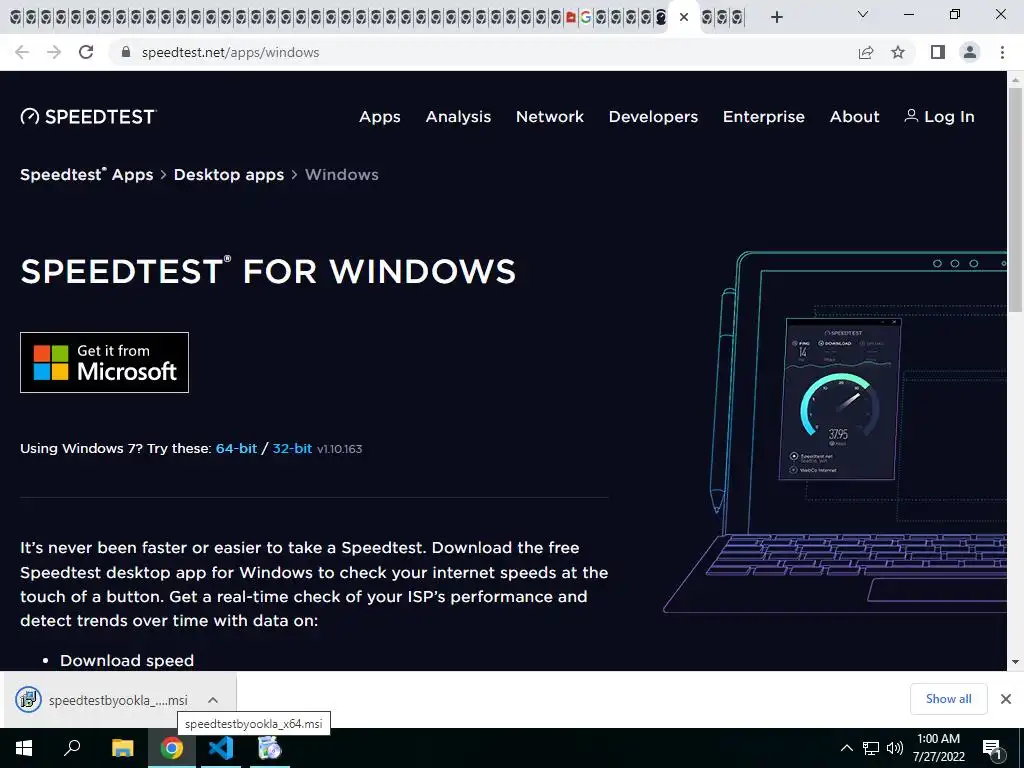Click the Chrome taskbar icon
The image size is (1024, 768).
(x=172, y=748)
